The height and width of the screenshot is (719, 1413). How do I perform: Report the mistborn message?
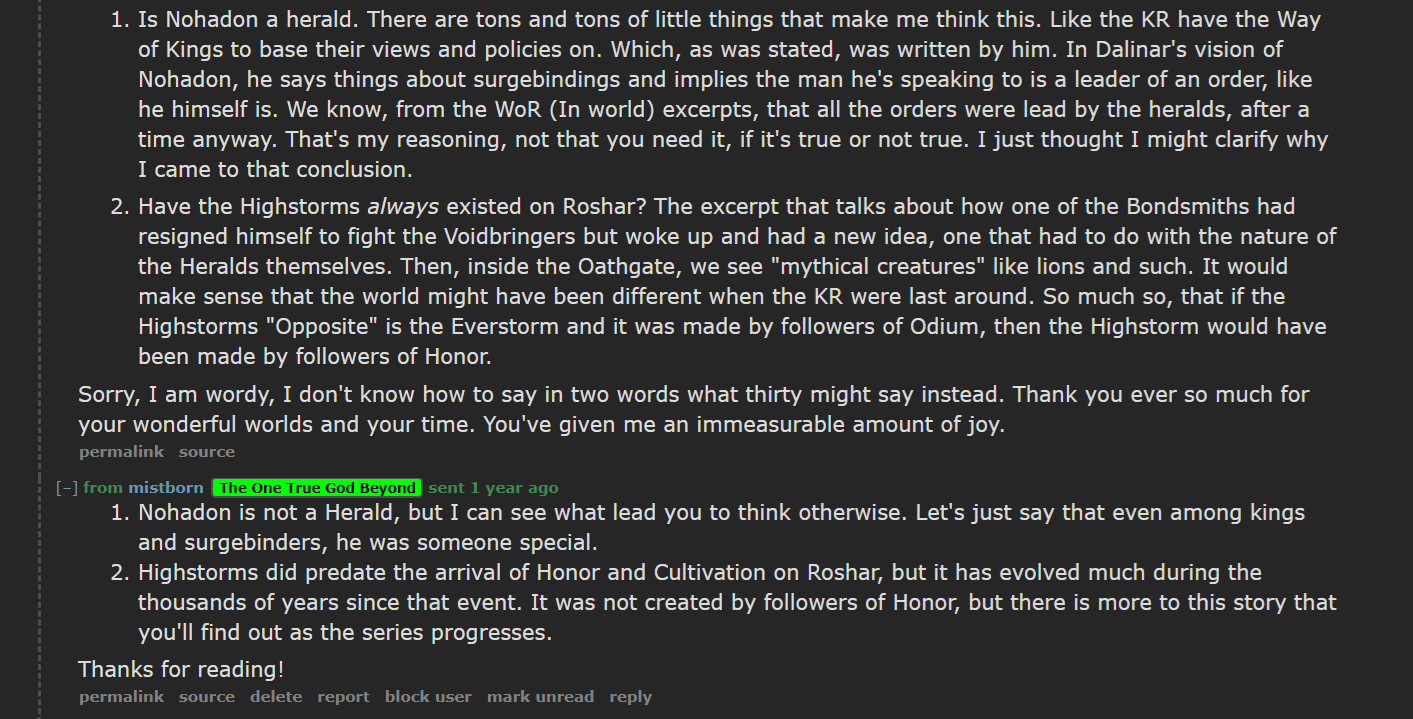coord(343,697)
